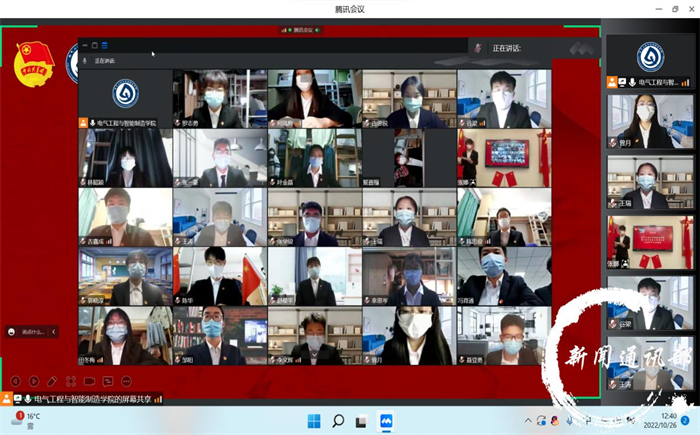700x435 pixels.
Task: Click the microphone icon in sharing status bar
Action: click(x=28, y=399)
